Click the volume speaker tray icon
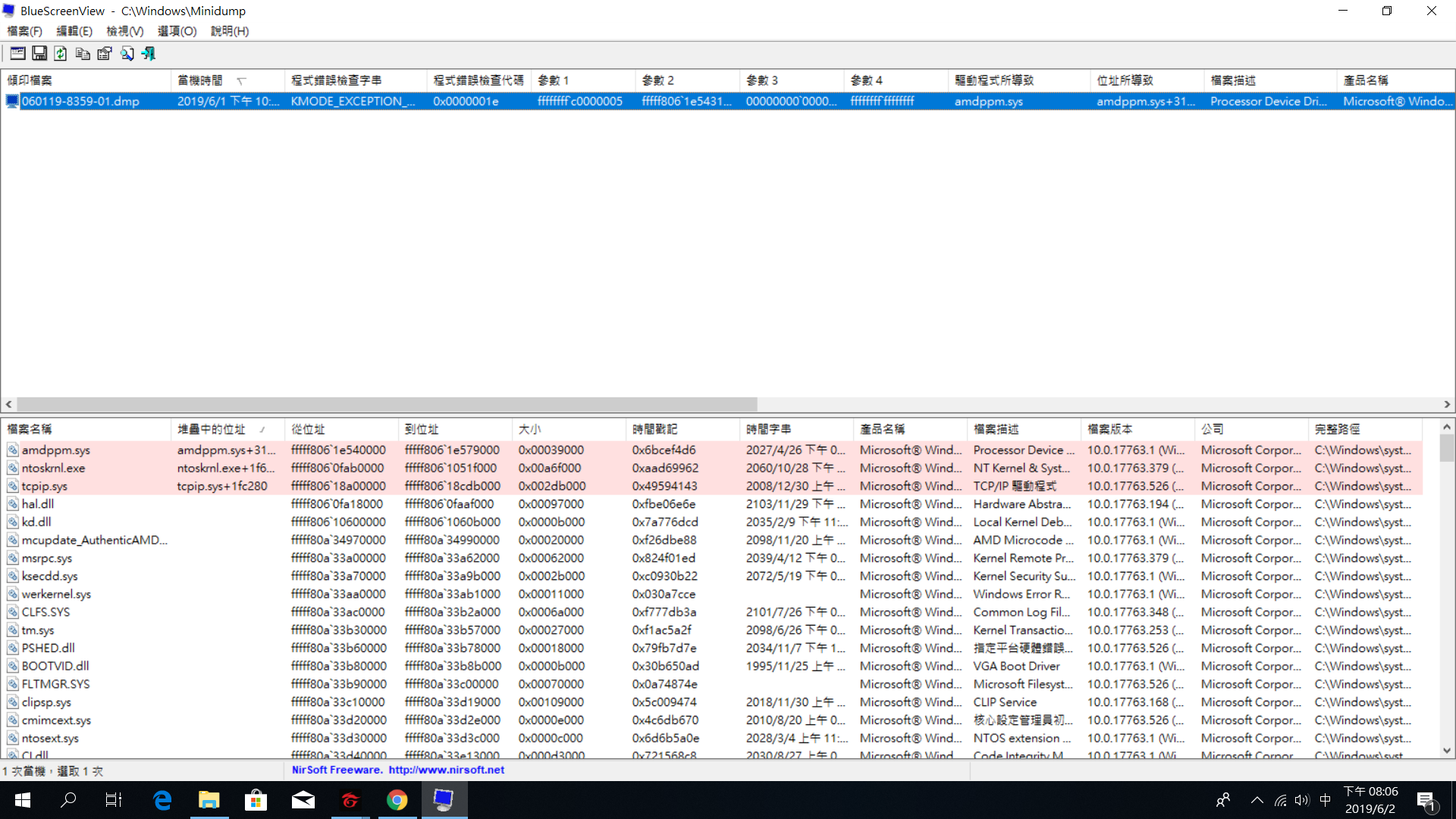1456x819 pixels. [1302, 800]
